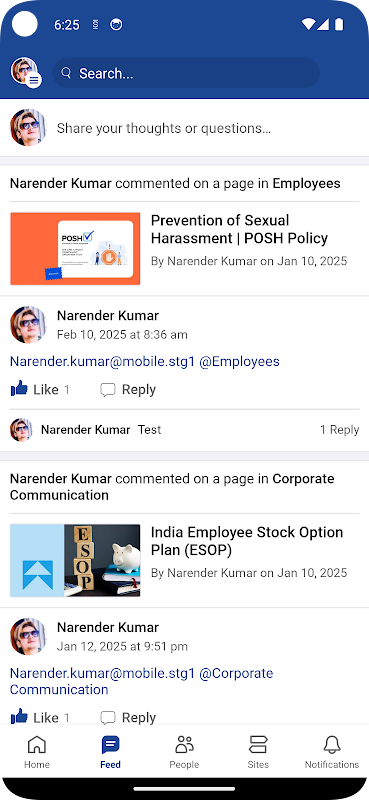Open the Sites tab icon
The image size is (369, 800).
tap(258, 745)
